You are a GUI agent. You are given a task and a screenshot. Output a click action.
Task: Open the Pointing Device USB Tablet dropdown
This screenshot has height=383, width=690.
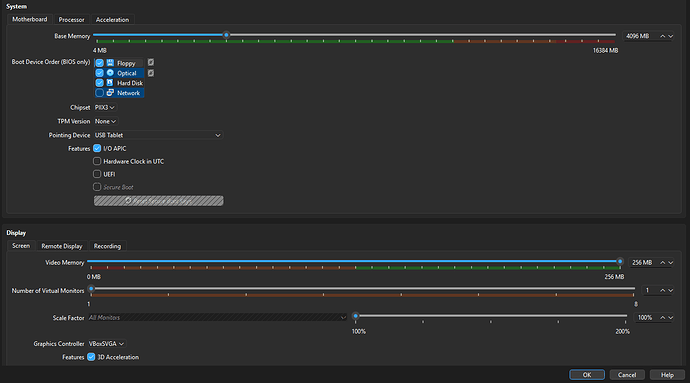(x=158, y=135)
